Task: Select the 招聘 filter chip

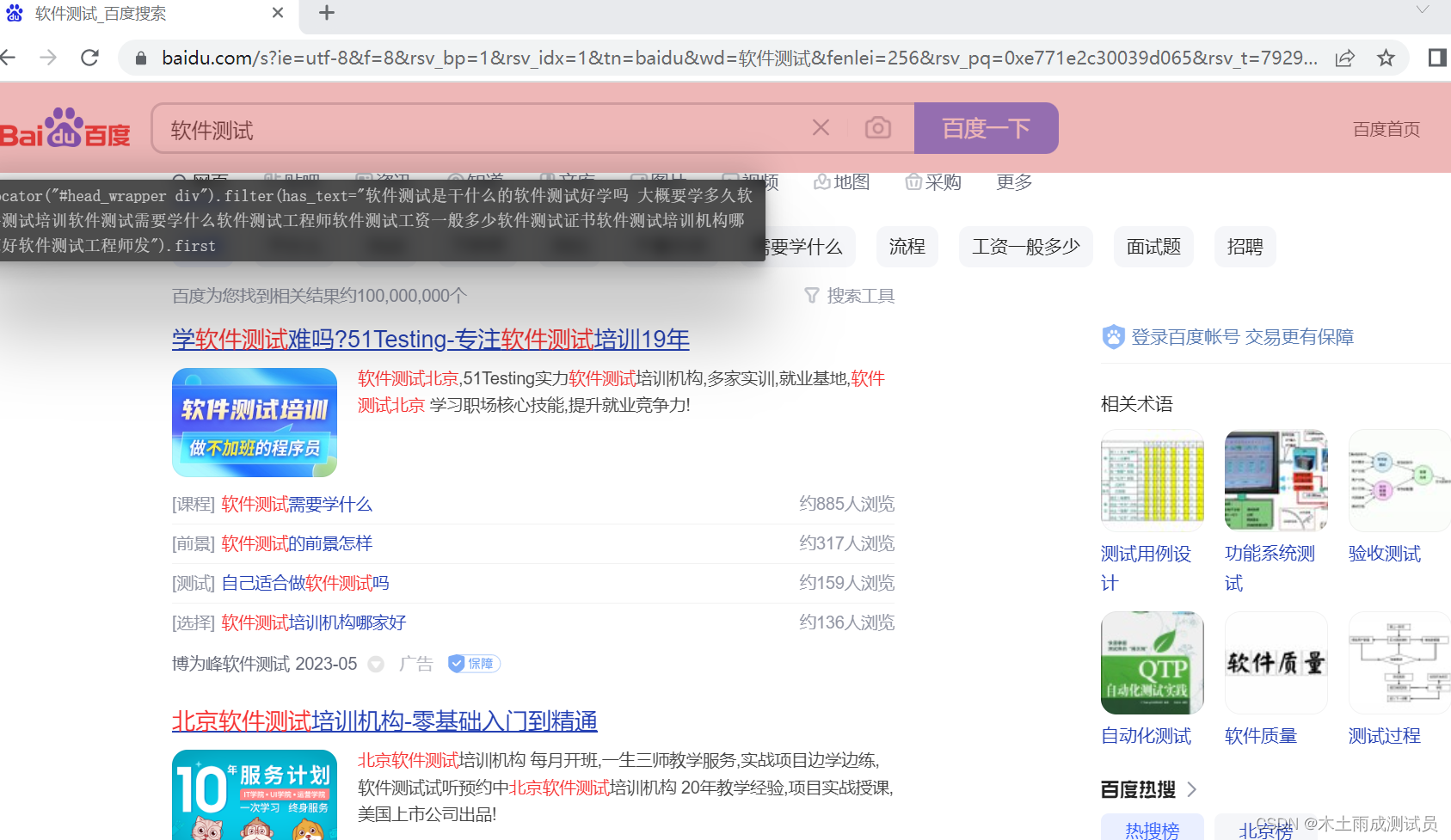Action: [x=1245, y=247]
